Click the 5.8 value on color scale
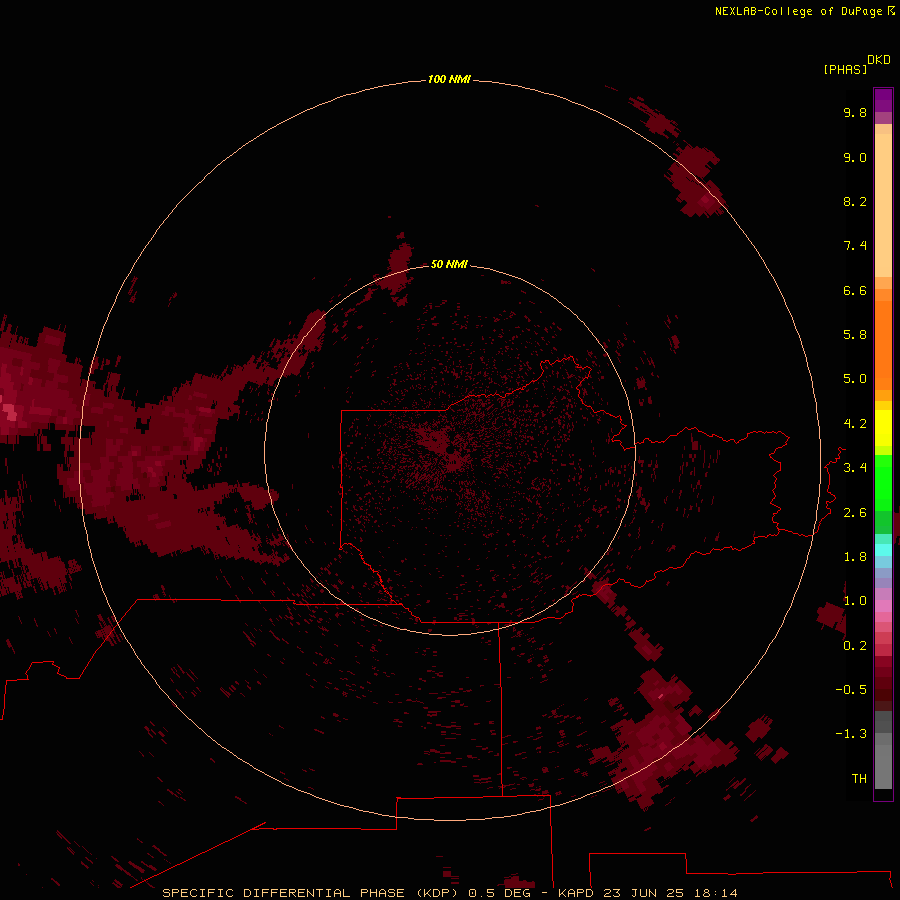900x900 pixels. coord(855,335)
